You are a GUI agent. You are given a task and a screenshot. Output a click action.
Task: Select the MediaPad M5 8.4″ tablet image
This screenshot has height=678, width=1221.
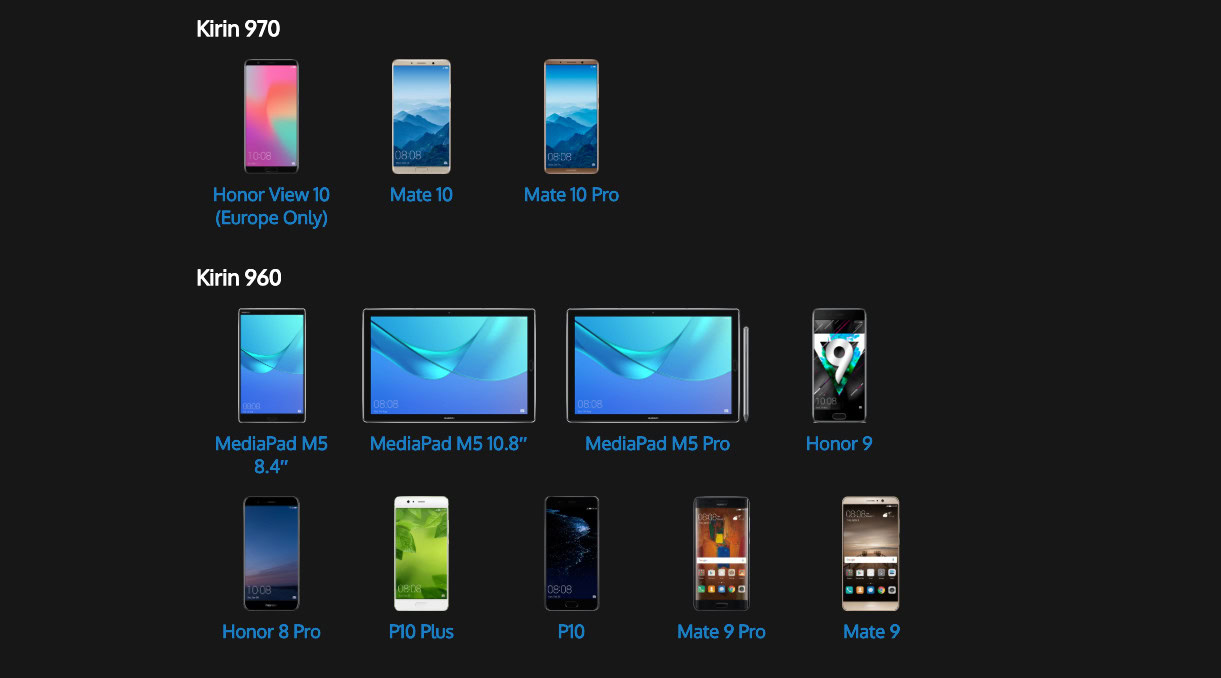[271, 365]
